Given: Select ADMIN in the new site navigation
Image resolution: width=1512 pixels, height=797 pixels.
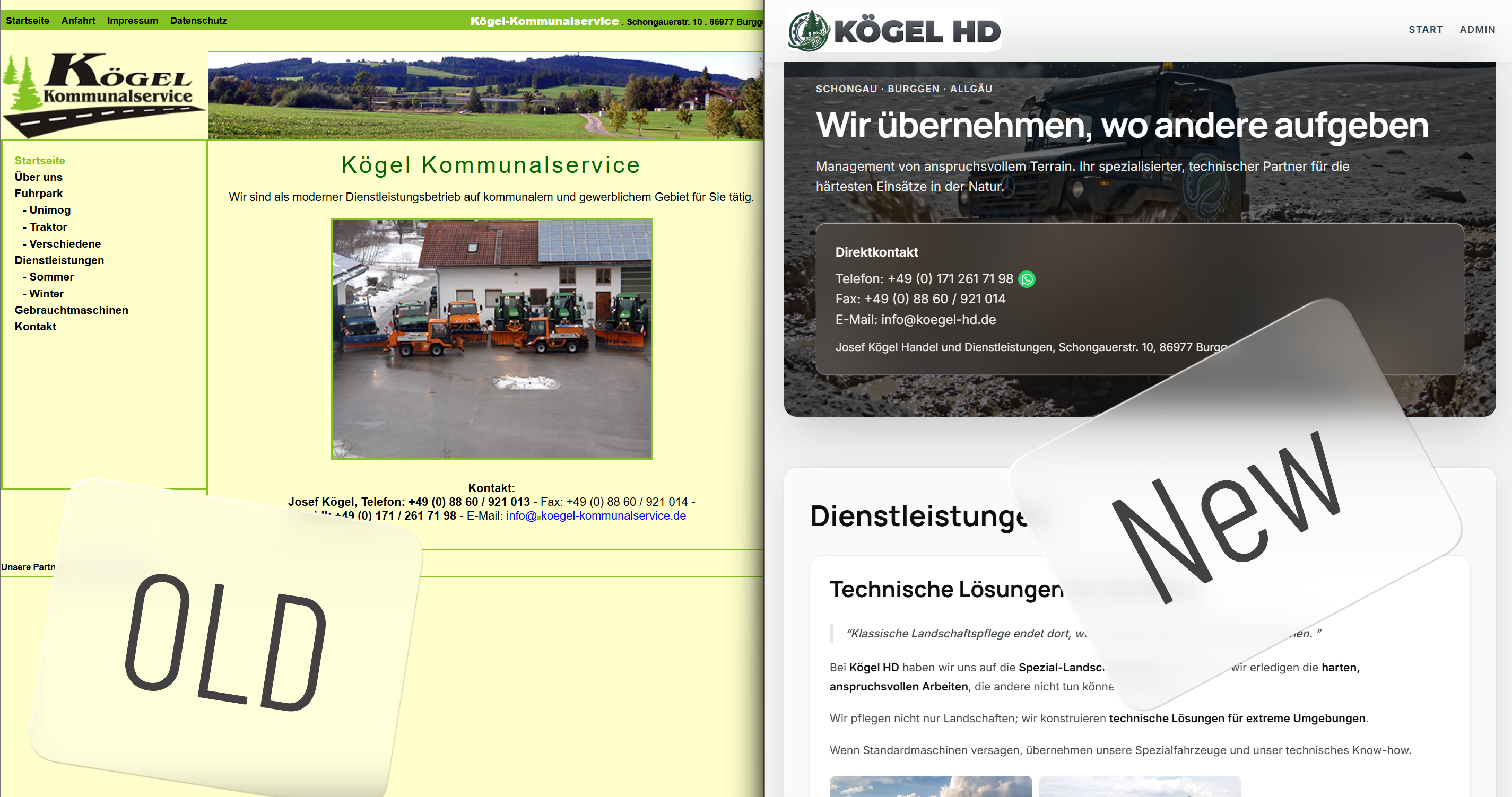Looking at the screenshot, I should click(x=1477, y=29).
